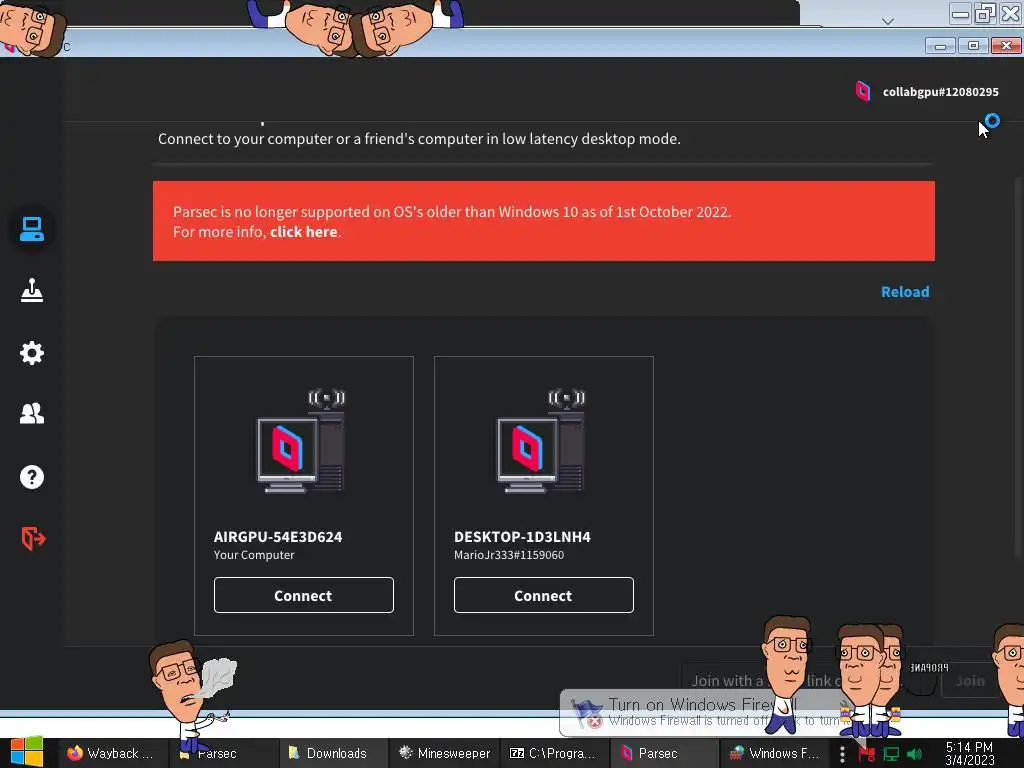The height and width of the screenshot is (768, 1024).
Task: Open Parsec settings gear icon
Action: 31,353
